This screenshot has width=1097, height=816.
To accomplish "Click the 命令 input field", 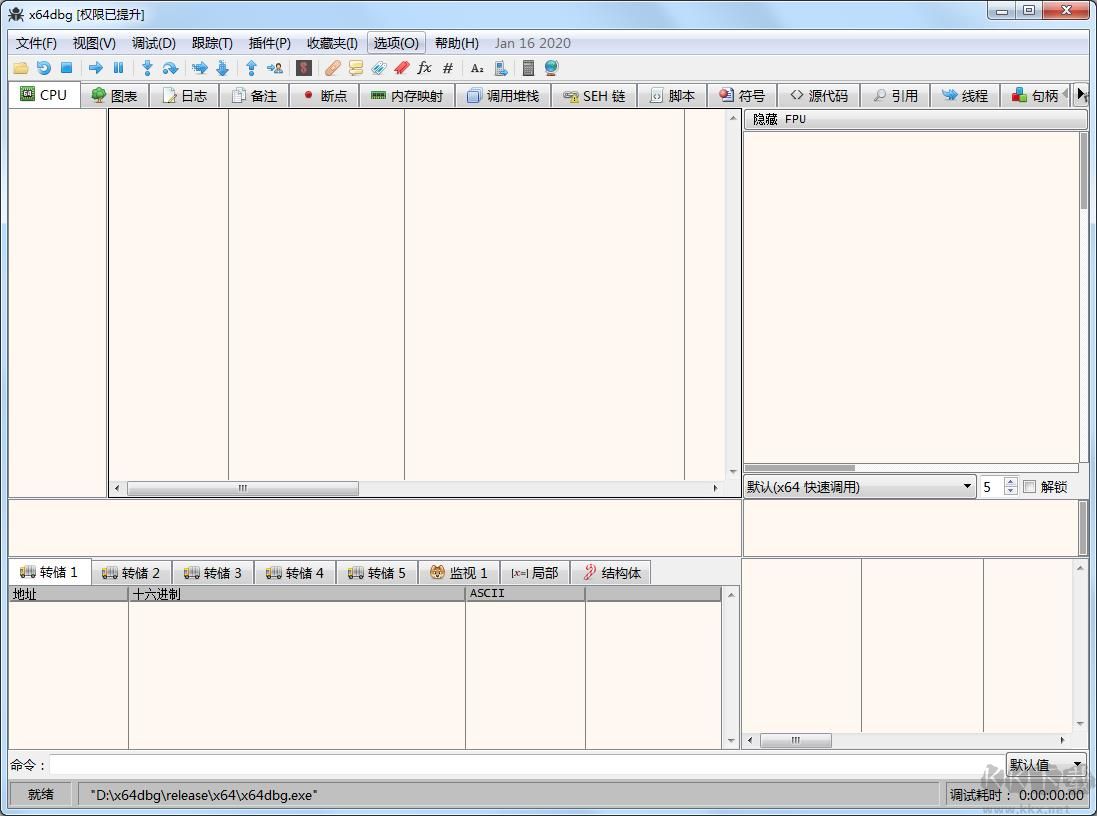I will pos(526,765).
